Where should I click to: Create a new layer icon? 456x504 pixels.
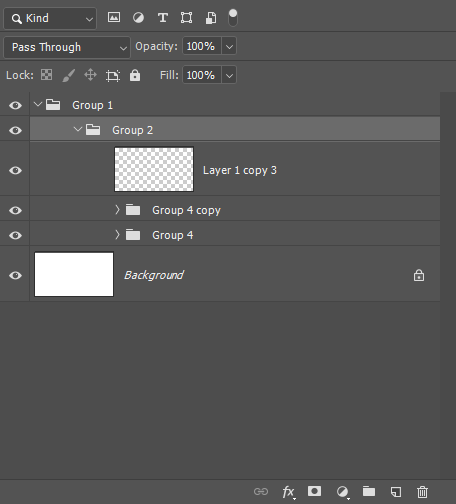click(x=396, y=492)
